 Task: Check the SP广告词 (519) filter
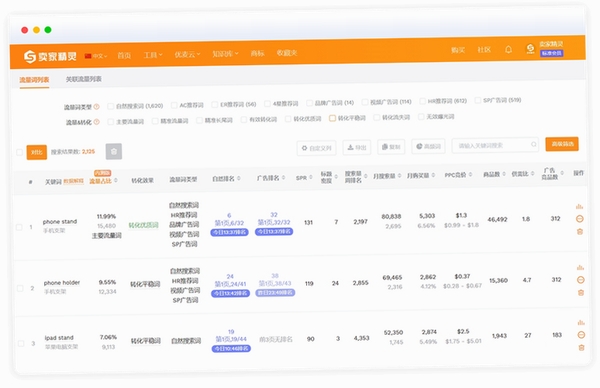coord(478,100)
